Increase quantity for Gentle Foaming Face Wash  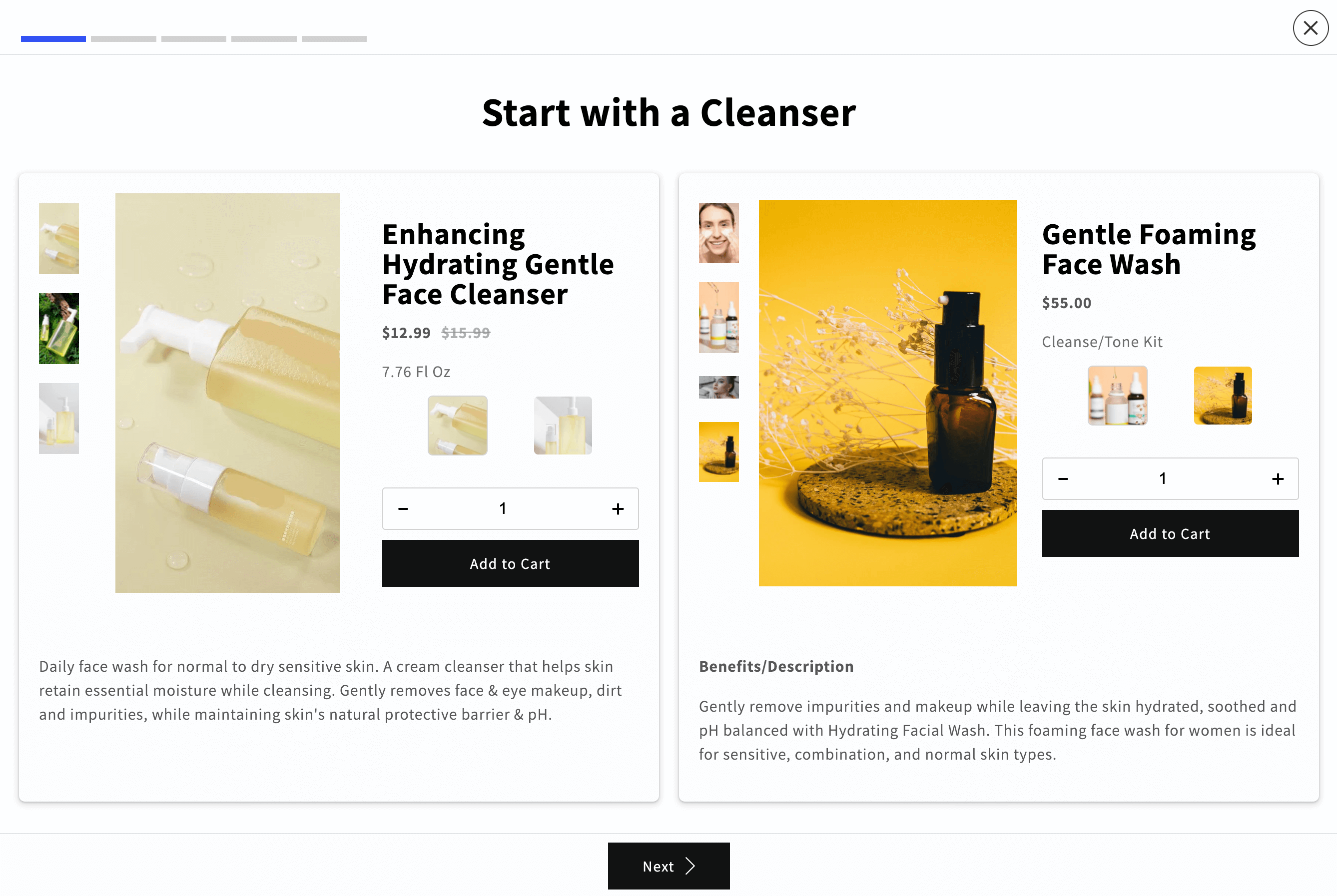[x=1278, y=479]
